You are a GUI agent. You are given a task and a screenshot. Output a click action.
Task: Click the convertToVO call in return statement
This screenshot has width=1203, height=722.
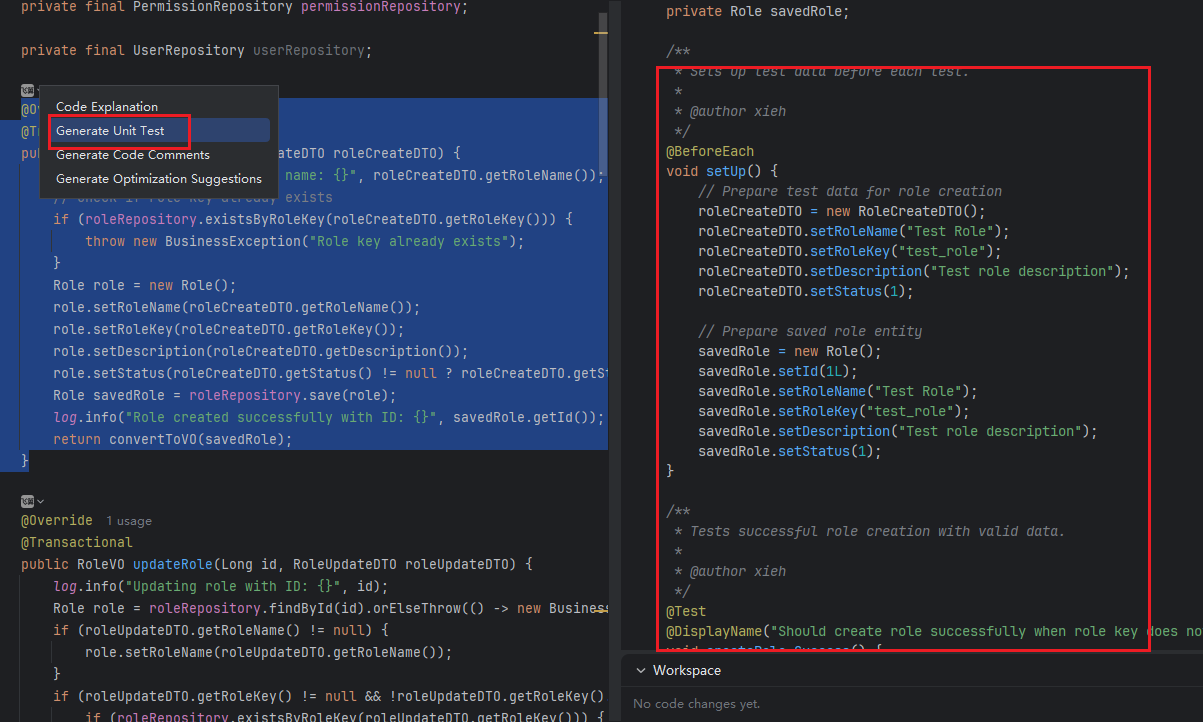(154, 439)
